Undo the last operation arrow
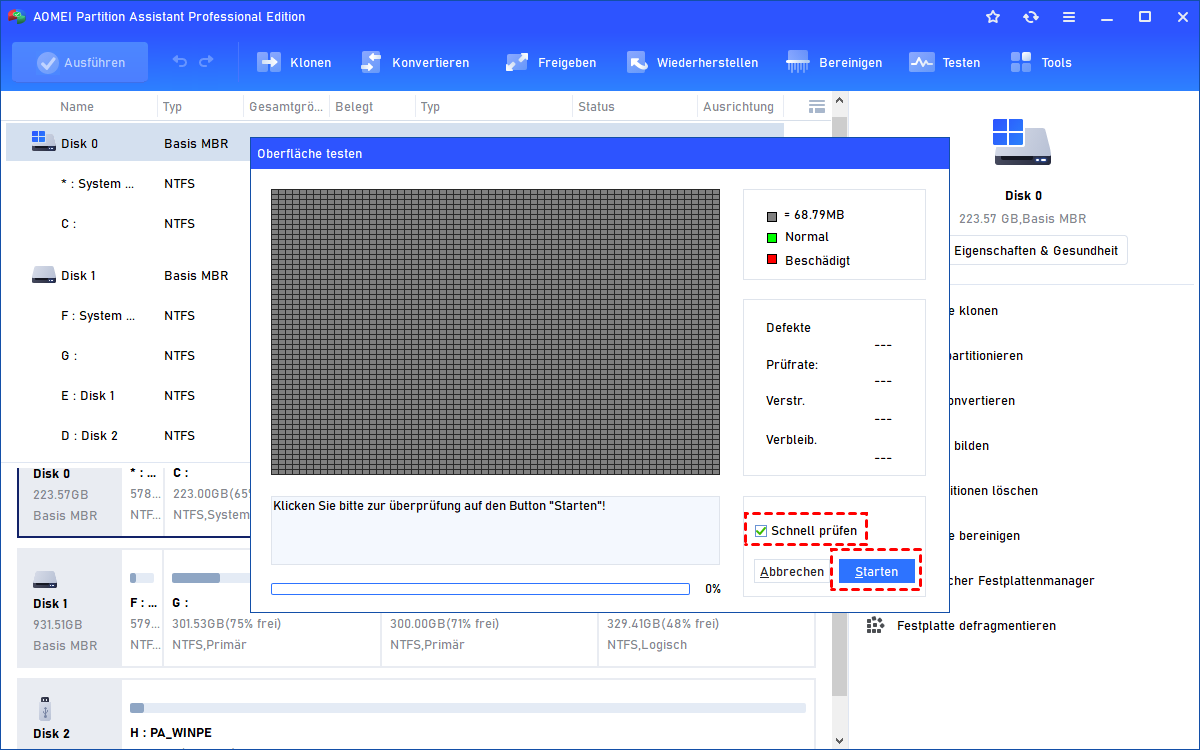The image size is (1200, 750). coord(180,62)
